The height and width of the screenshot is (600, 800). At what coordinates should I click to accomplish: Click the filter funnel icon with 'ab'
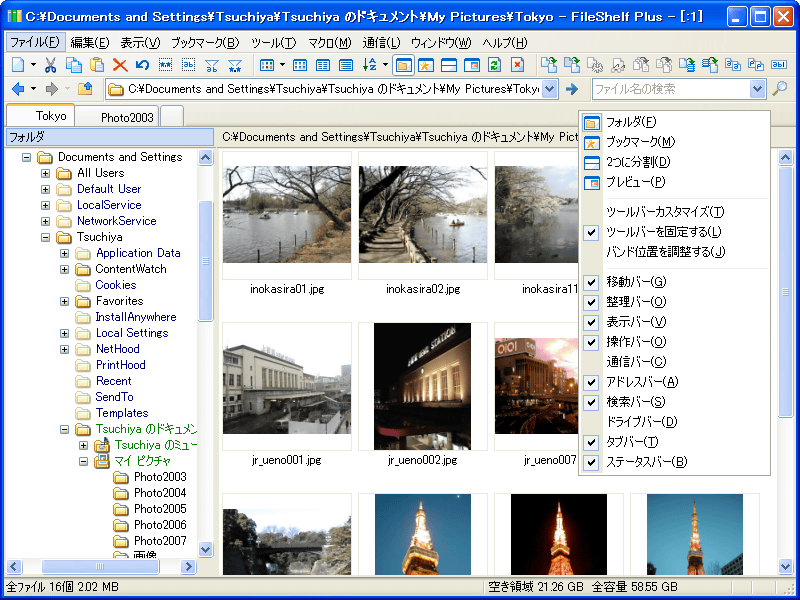click(x=211, y=65)
